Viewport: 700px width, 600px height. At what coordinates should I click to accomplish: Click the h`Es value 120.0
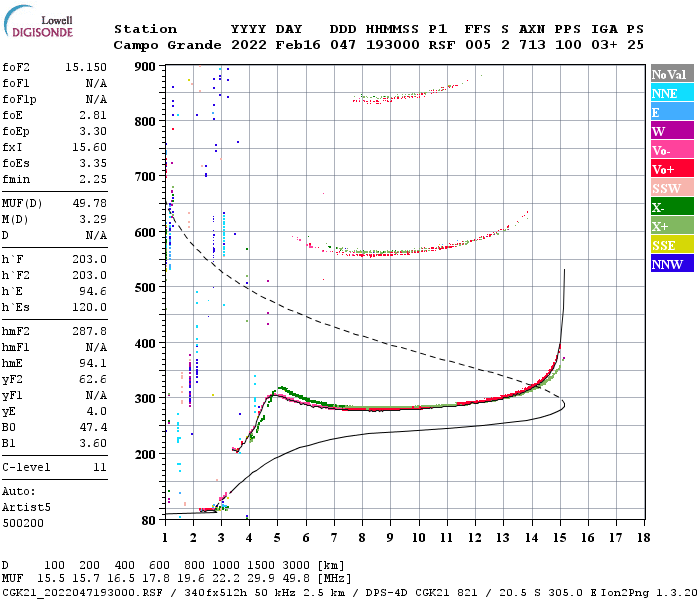point(89,308)
